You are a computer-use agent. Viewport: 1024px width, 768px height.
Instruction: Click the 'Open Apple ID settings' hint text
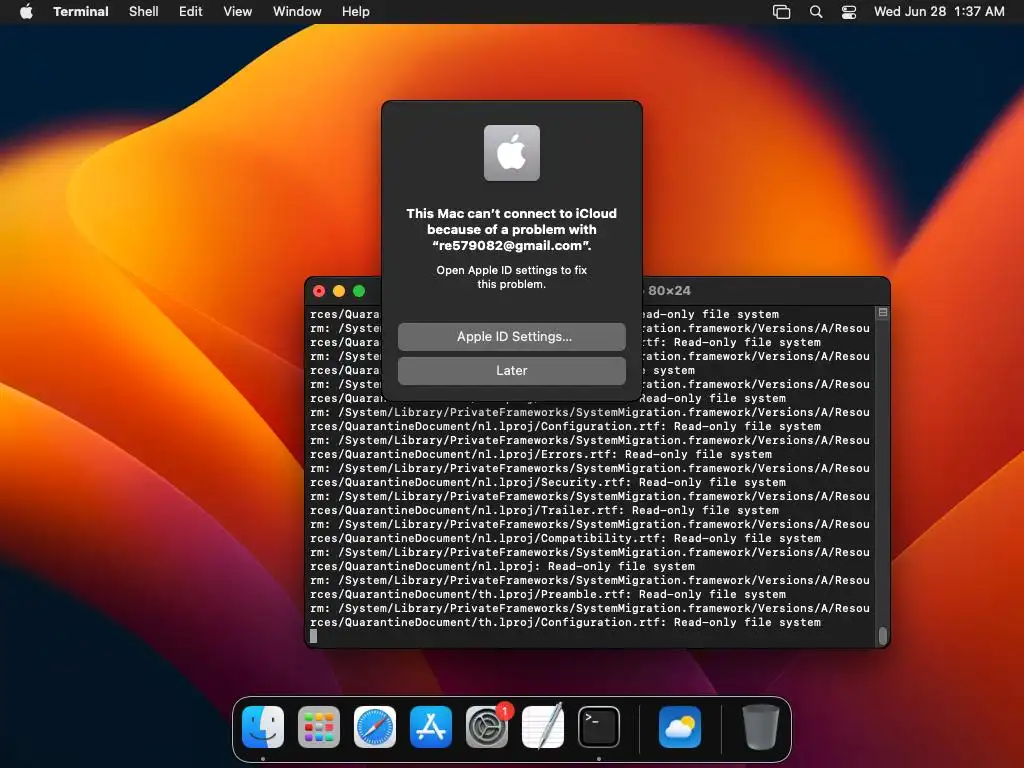pyautogui.click(x=511, y=277)
